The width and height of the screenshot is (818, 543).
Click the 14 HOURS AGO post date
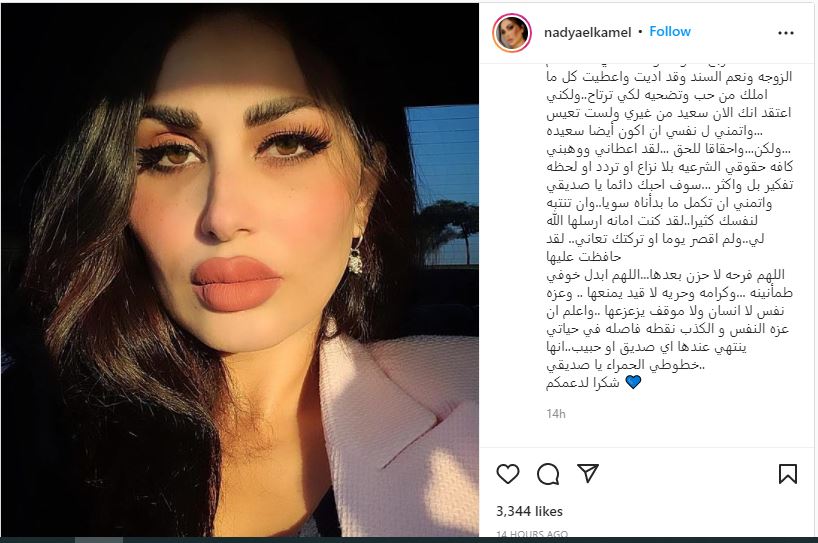532,535
